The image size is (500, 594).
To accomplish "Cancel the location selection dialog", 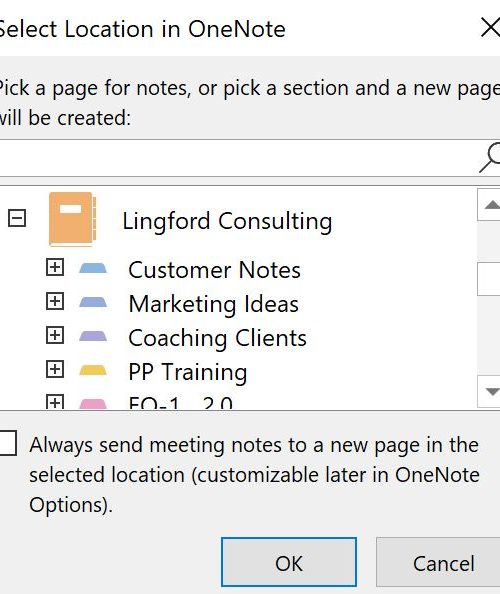I will (x=439, y=562).
